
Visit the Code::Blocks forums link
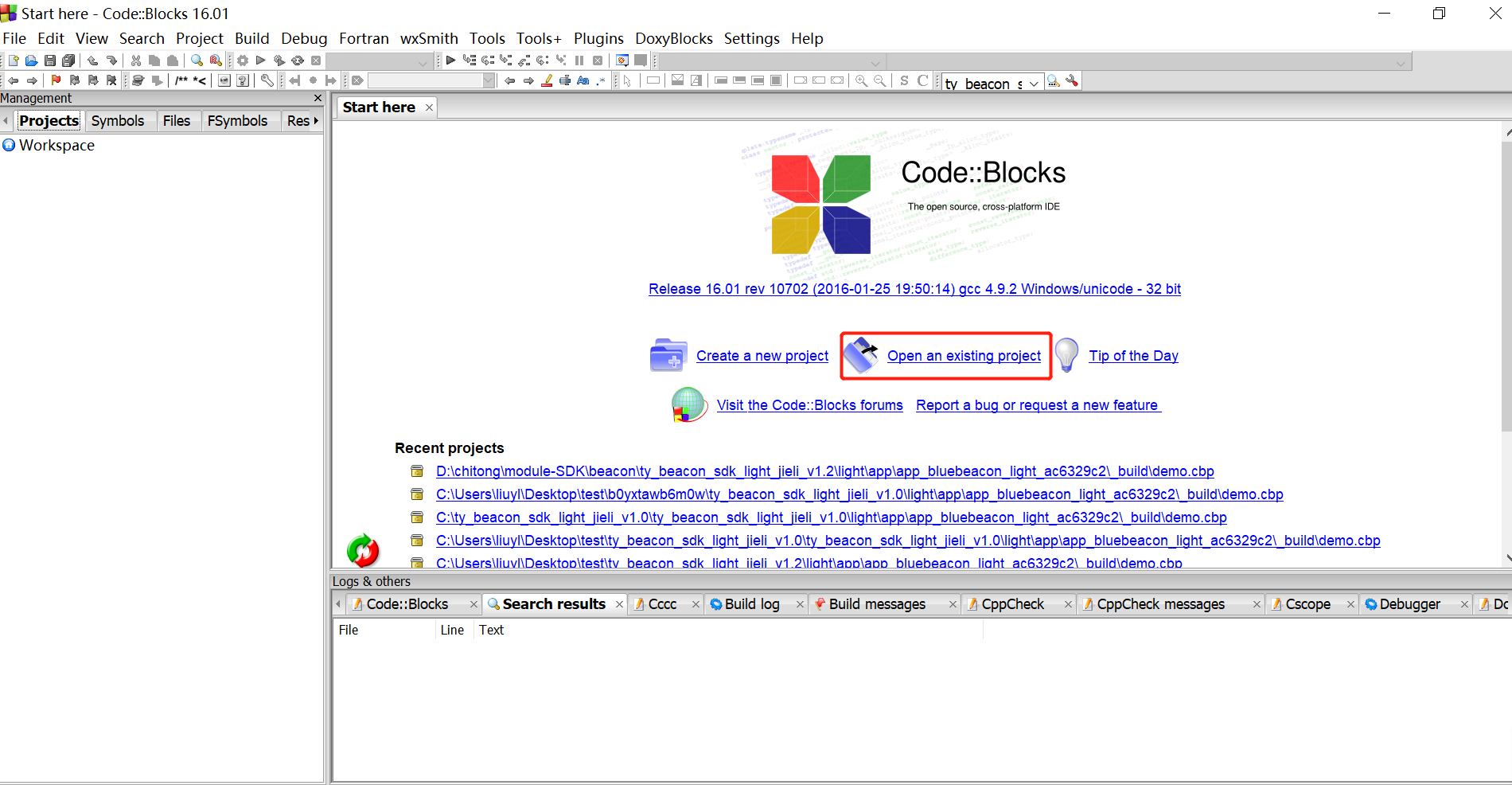(x=809, y=405)
